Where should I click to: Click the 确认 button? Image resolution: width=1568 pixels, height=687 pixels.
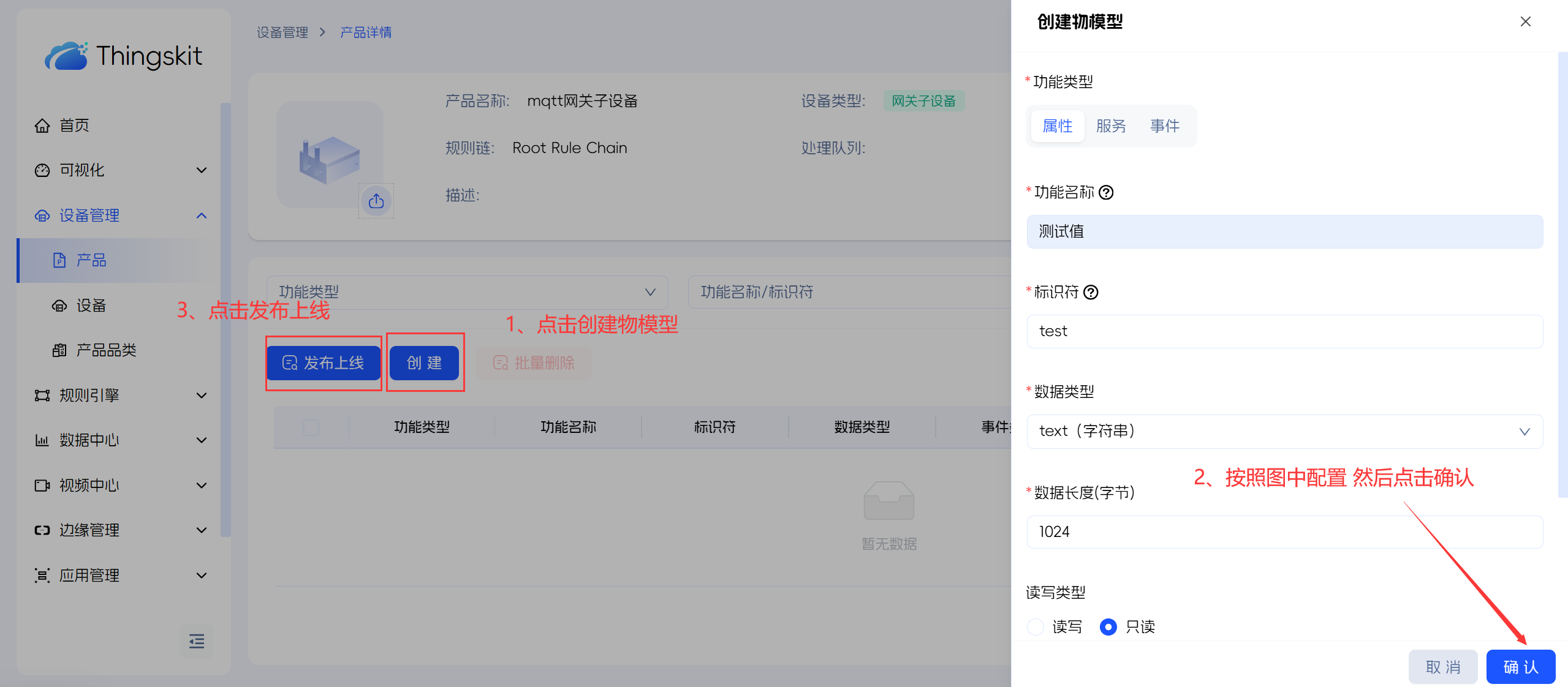click(1520, 667)
